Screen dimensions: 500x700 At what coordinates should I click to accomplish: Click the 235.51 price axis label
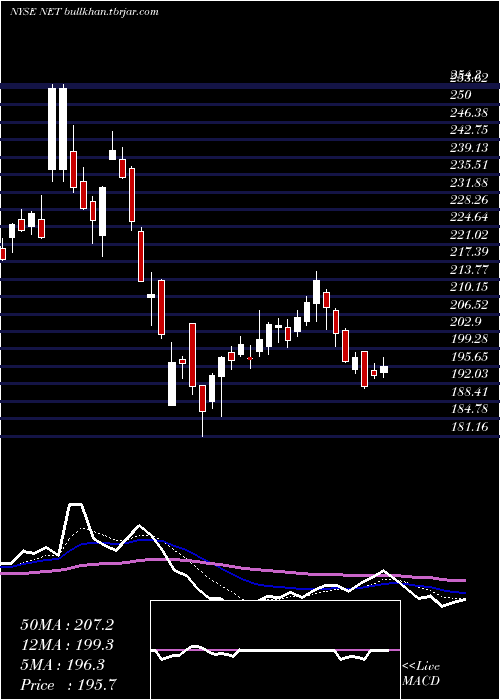click(x=469, y=165)
